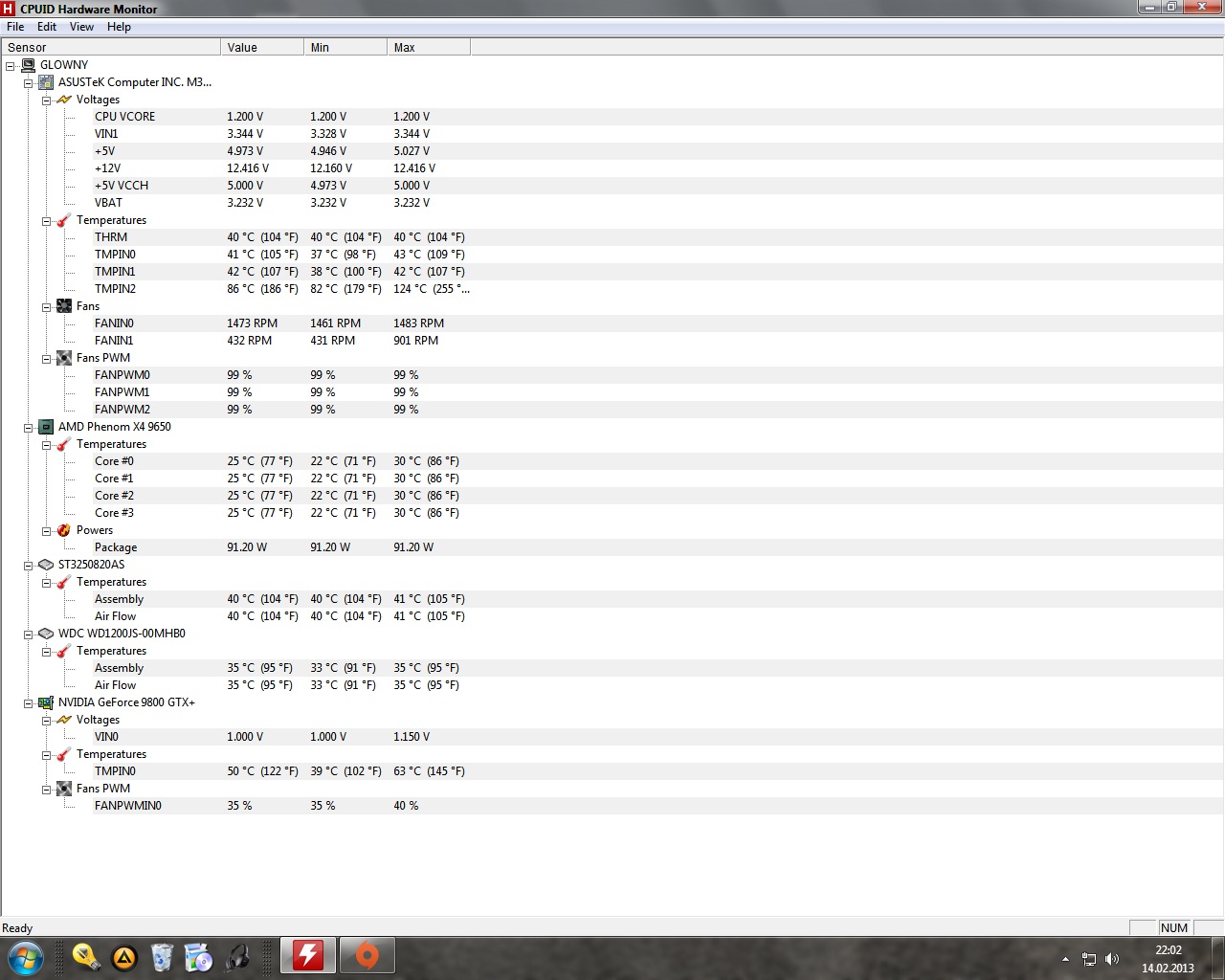Click the GLOWNY computer icon

(28, 65)
